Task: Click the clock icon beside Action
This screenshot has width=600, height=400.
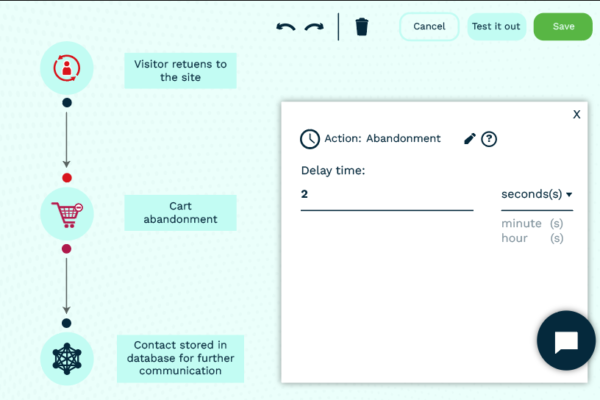Action: click(x=310, y=139)
